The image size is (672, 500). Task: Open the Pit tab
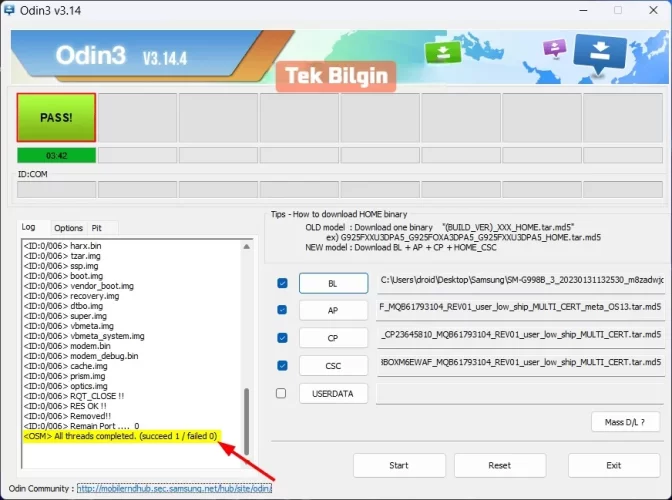click(x=97, y=228)
